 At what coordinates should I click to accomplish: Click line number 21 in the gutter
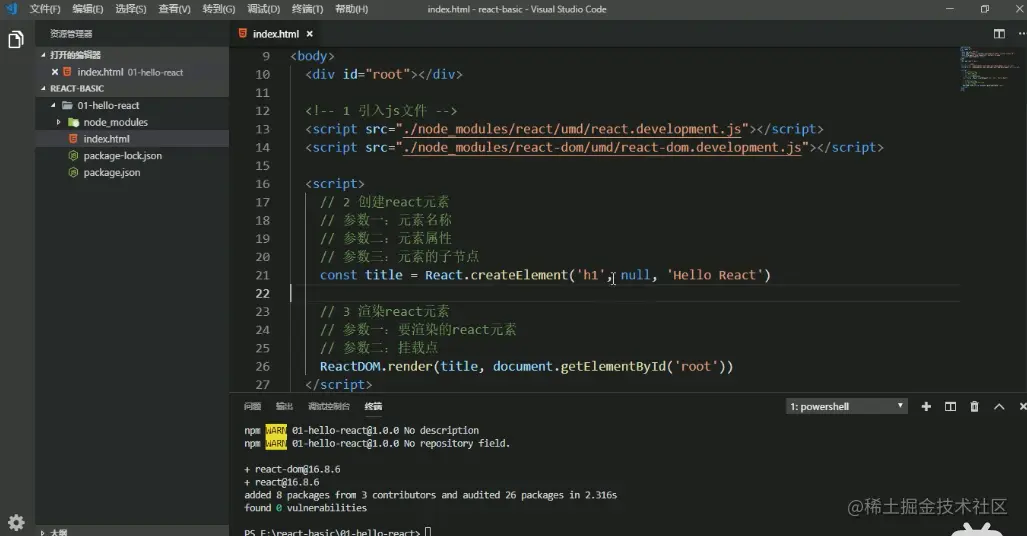pos(262,275)
